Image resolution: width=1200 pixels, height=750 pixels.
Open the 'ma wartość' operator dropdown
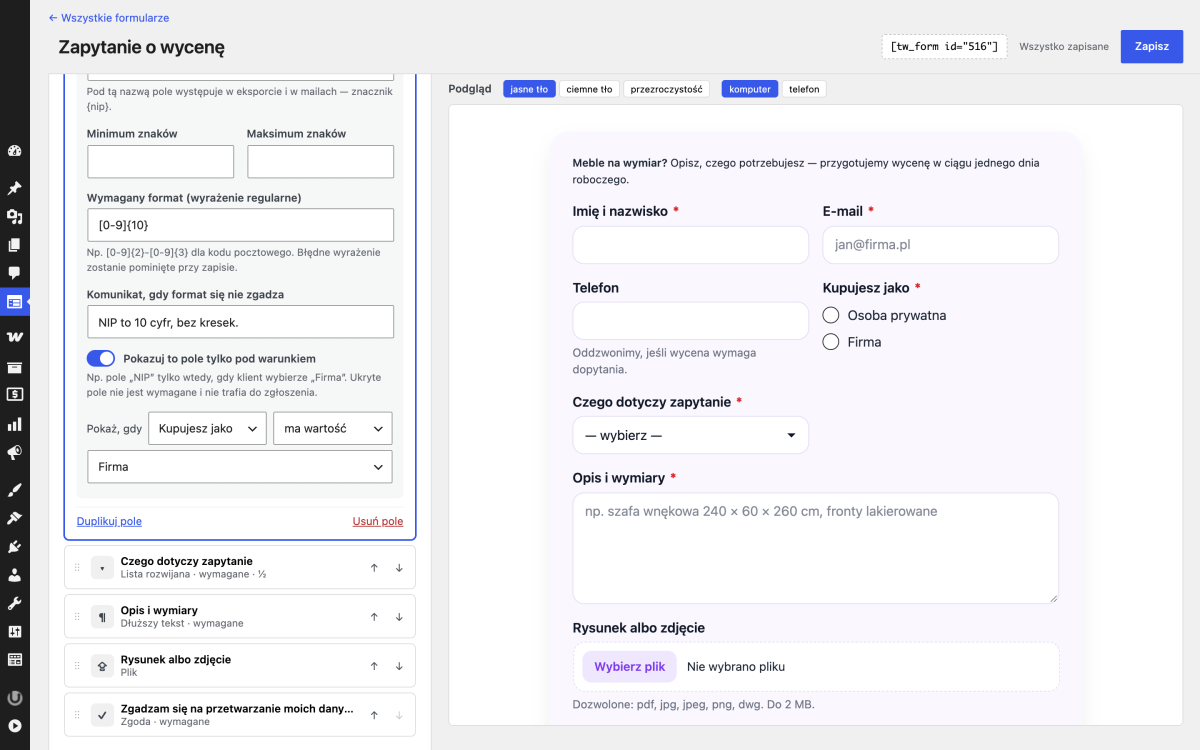[x=333, y=428]
